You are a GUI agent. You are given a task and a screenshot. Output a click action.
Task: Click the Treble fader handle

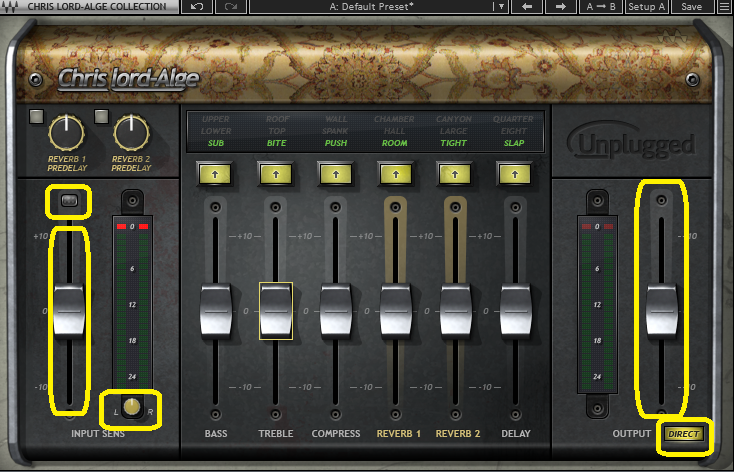point(276,310)
